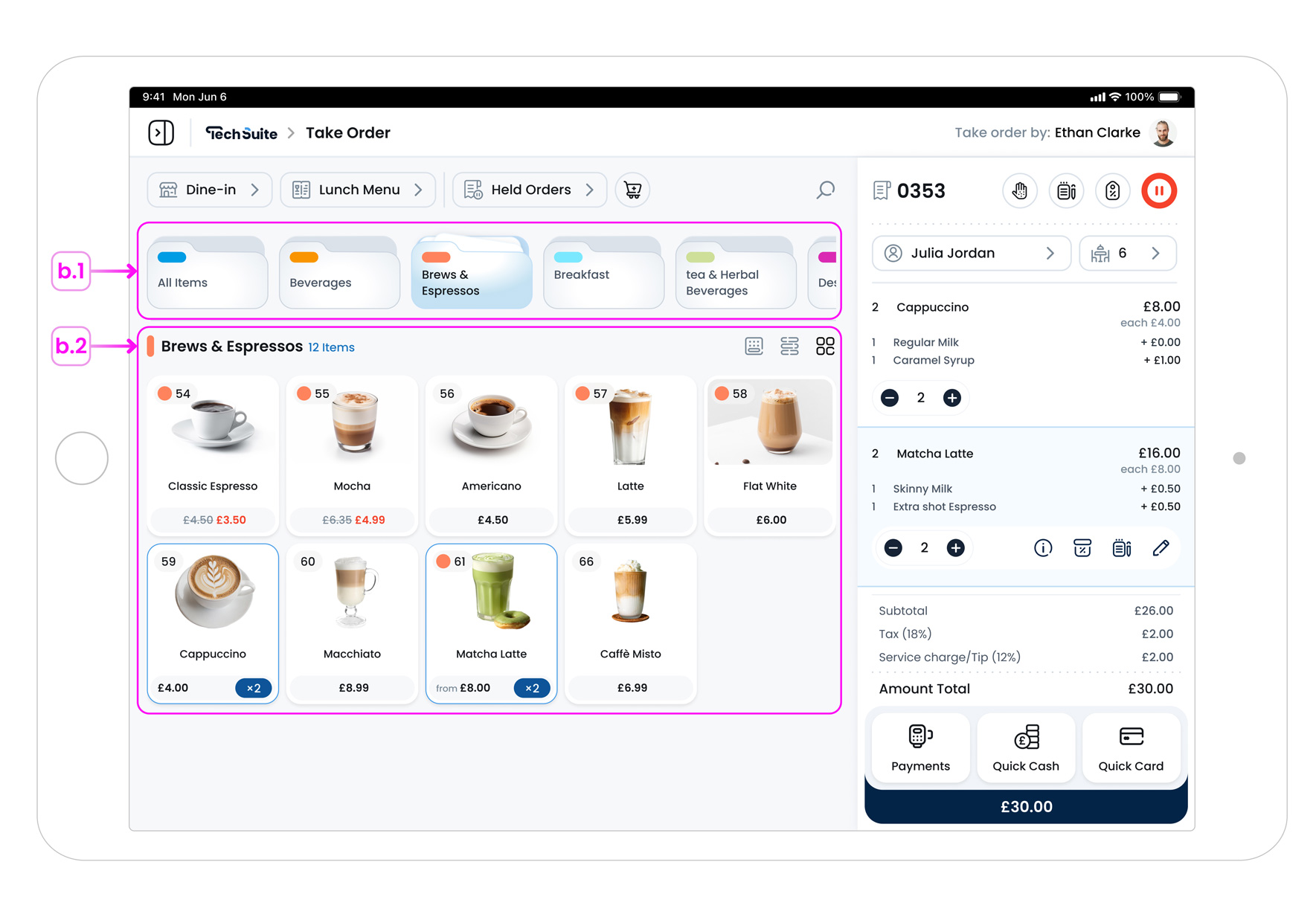The image size is (1316, 917).
Task: Select the Breakfast category folder
Action: 603,274
